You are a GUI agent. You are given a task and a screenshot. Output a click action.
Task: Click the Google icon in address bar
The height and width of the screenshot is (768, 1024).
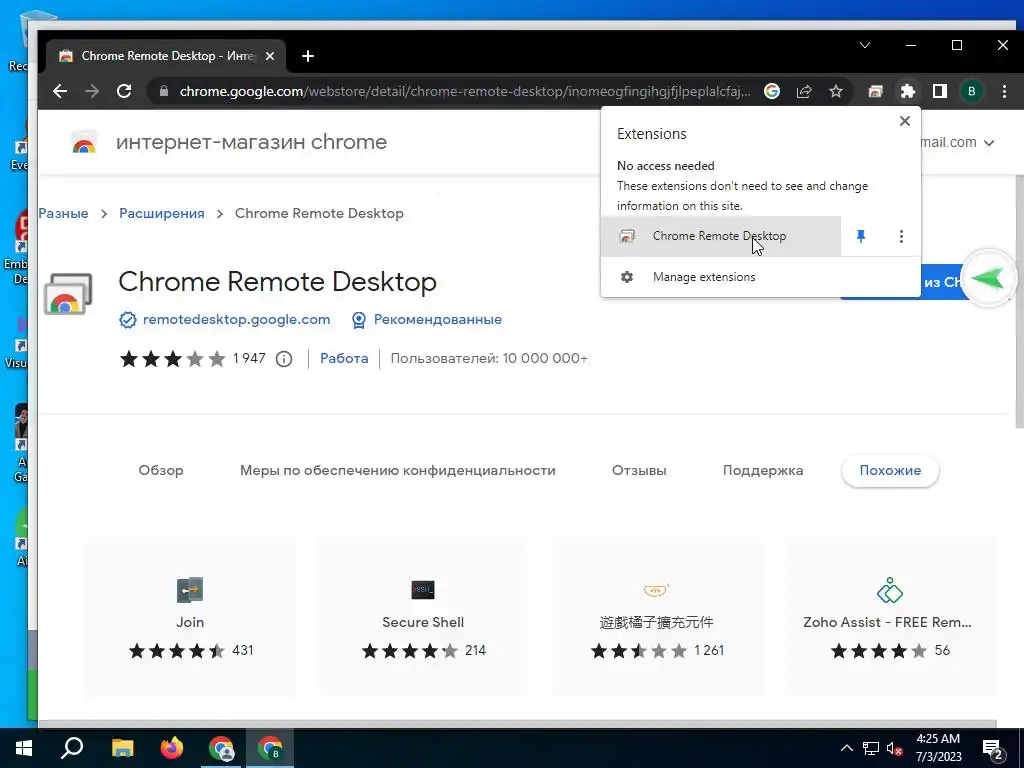(772, 91)
